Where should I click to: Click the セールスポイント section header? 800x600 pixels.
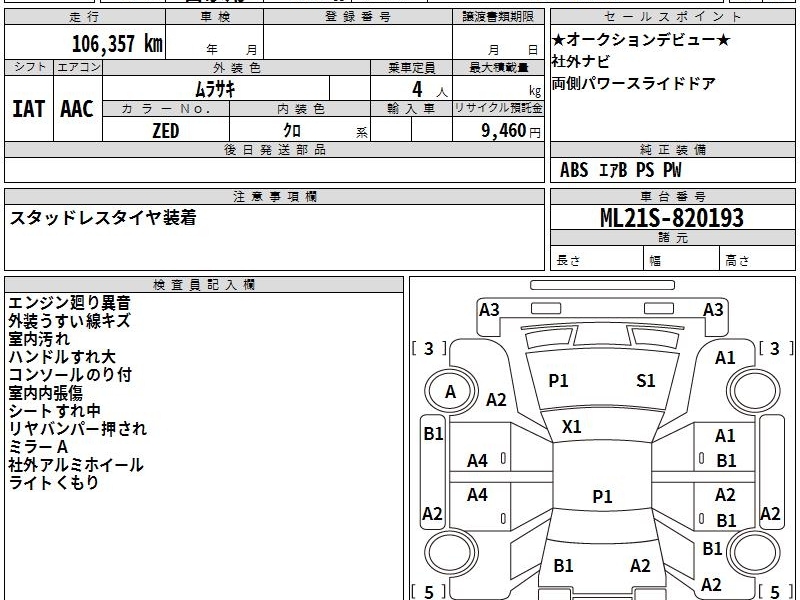673,17
